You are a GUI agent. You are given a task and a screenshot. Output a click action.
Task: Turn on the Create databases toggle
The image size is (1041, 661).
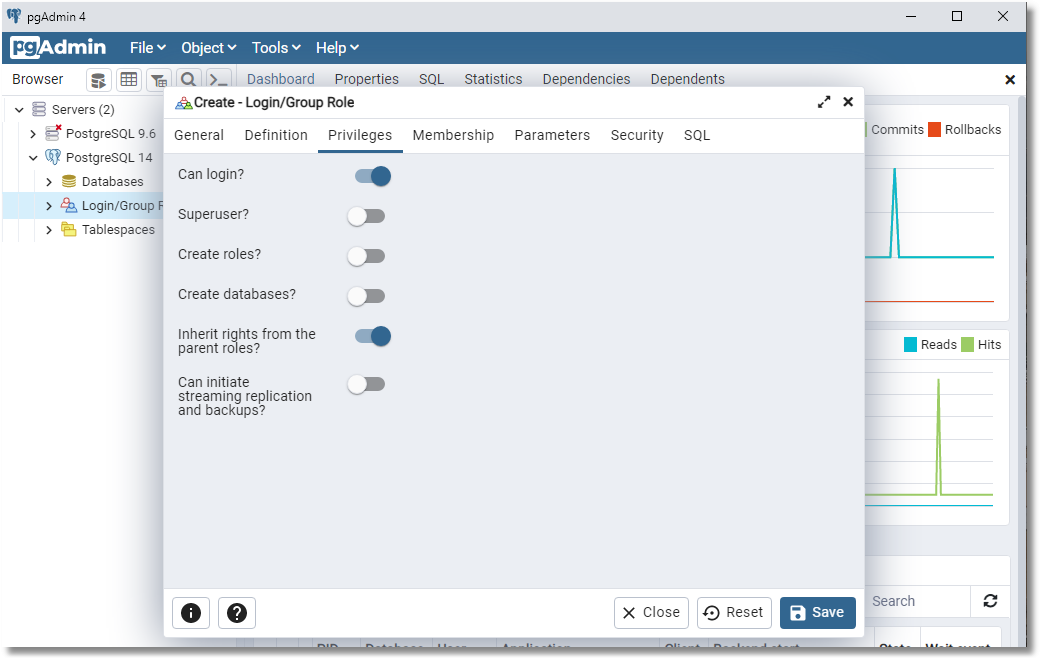(x=366, y=295)
